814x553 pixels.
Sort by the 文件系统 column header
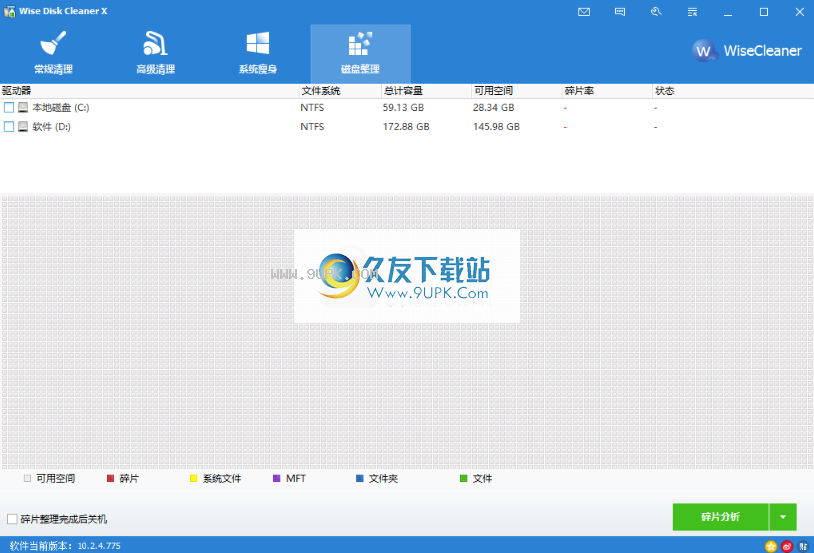tap(340, 91)
